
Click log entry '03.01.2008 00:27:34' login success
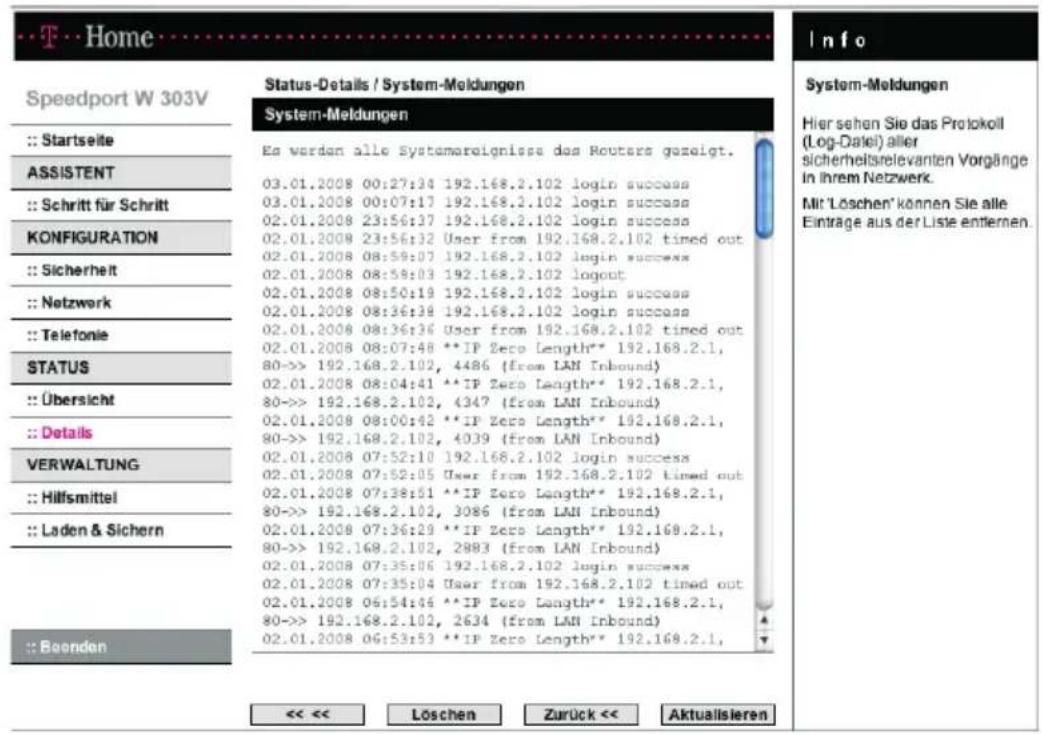click(475, 184)
